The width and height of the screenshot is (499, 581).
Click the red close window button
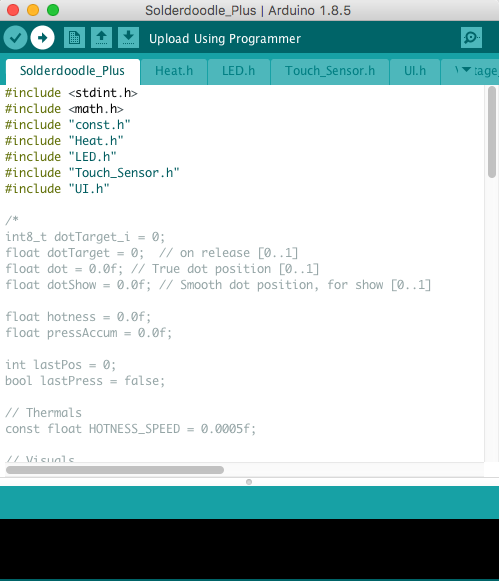pos(13,10)
